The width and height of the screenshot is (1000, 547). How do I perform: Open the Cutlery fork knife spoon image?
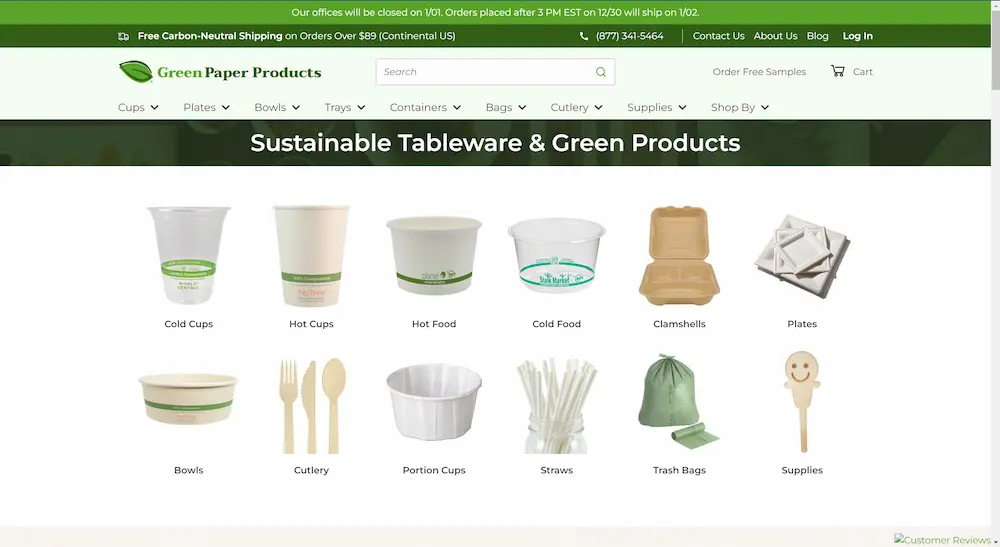click(312, 405)
